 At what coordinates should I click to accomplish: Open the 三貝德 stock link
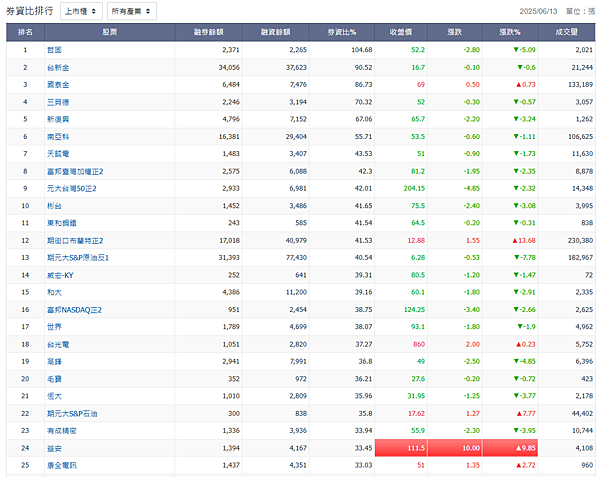58,102
